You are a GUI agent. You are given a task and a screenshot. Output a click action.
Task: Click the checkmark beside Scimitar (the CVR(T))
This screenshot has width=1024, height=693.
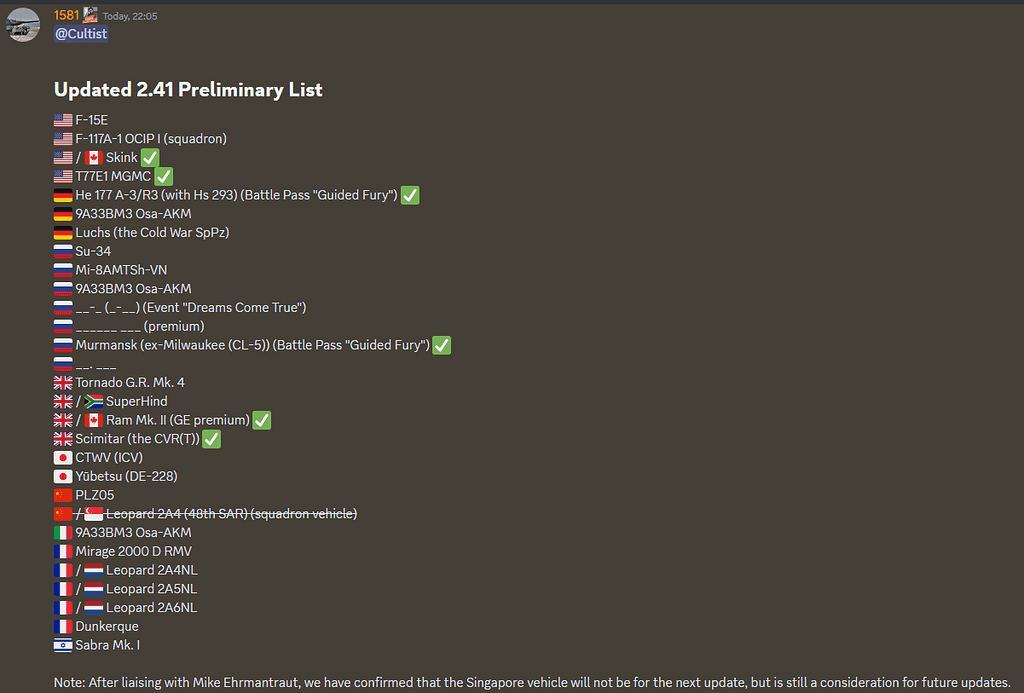pyautogui.click(x=211, y=438)
